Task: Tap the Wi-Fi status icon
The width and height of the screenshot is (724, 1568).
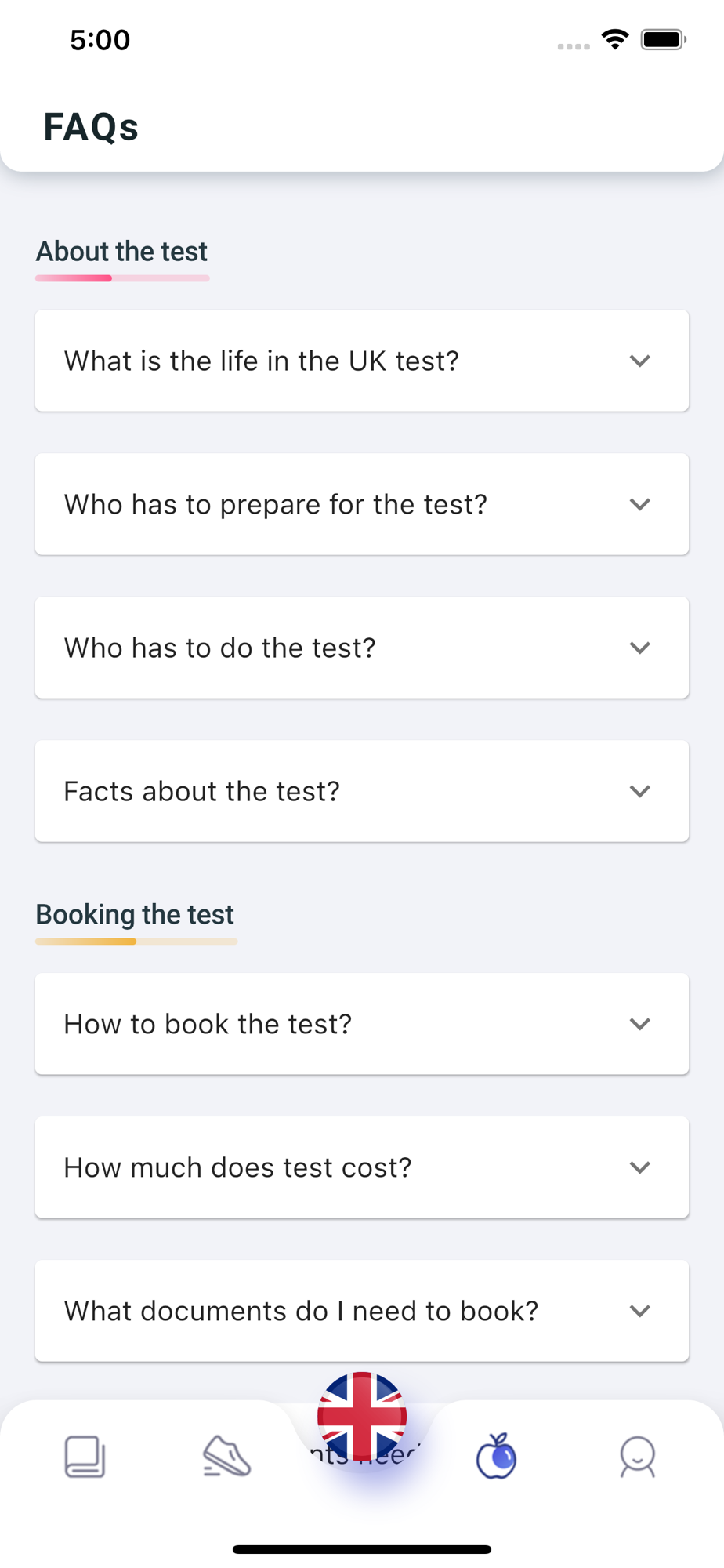Action: tap(616, 39)
